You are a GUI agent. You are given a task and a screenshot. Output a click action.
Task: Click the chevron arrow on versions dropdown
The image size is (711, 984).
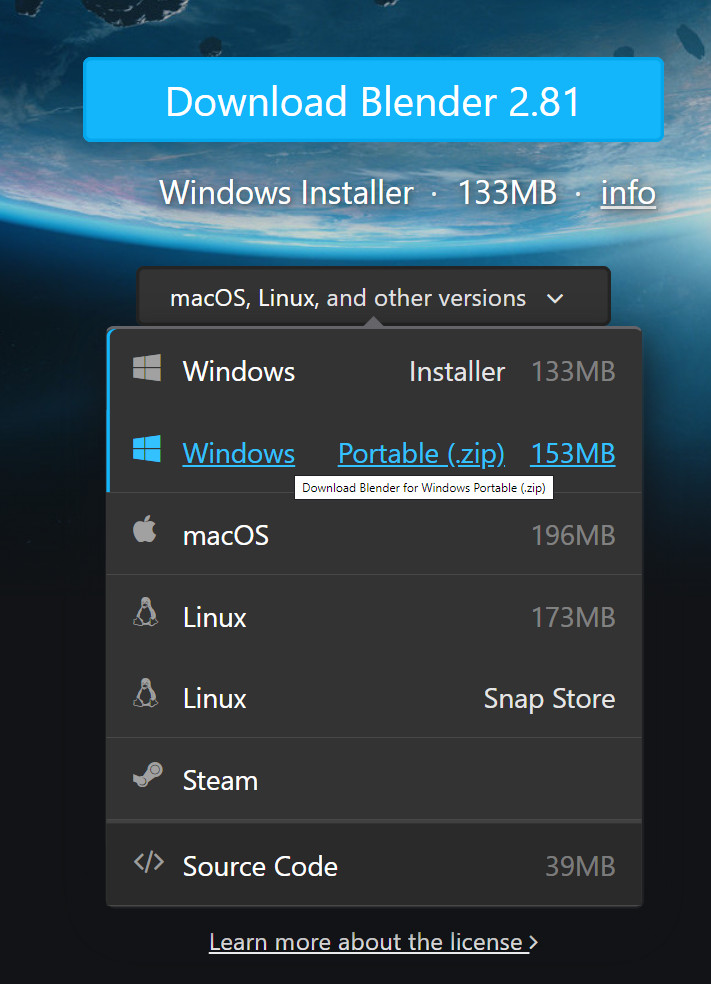click(555, 299)
